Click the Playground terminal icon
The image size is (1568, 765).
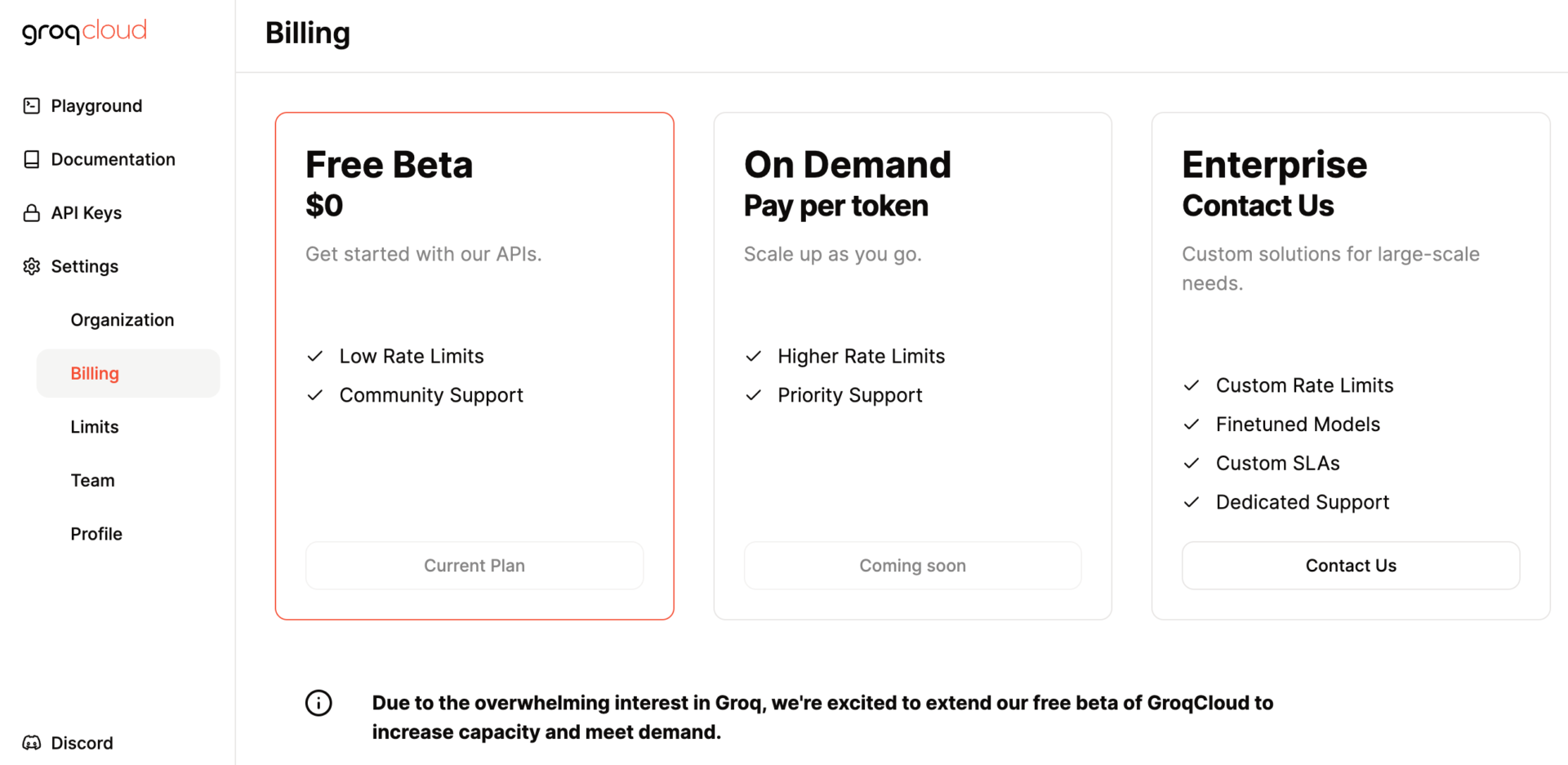(32, 105)
